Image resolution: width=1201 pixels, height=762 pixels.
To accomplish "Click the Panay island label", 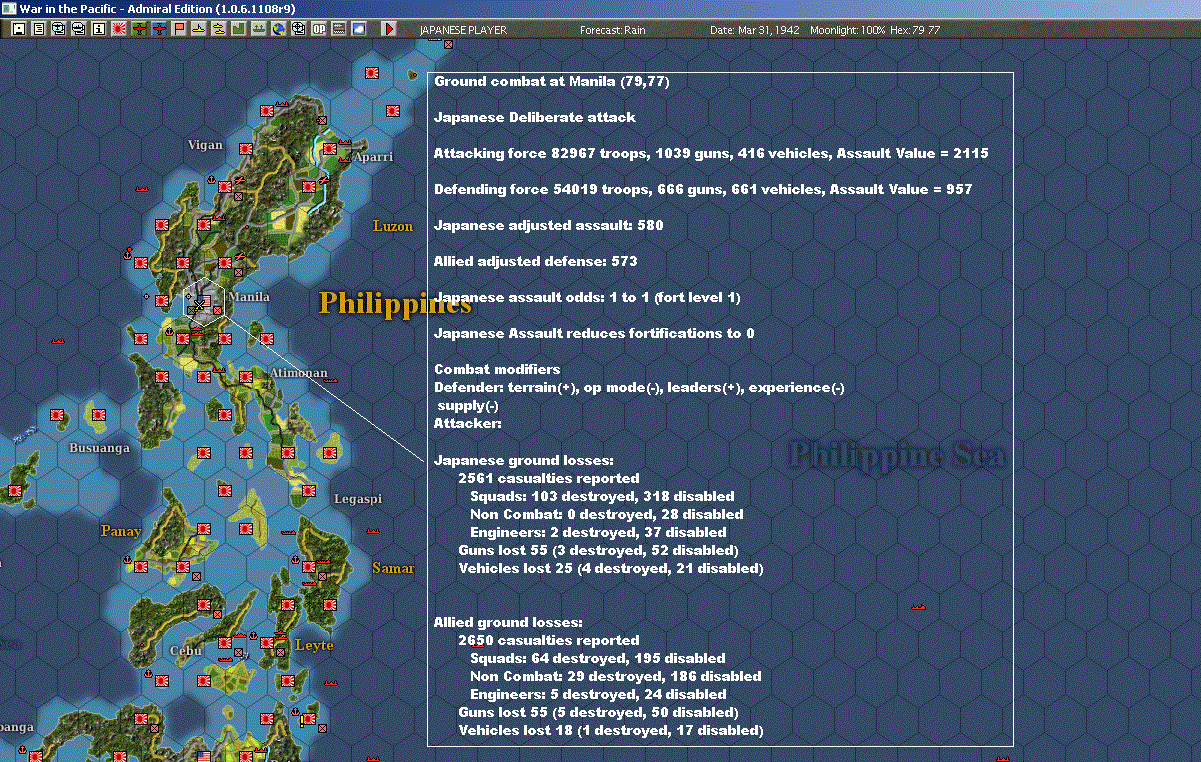I will [121, 531].
